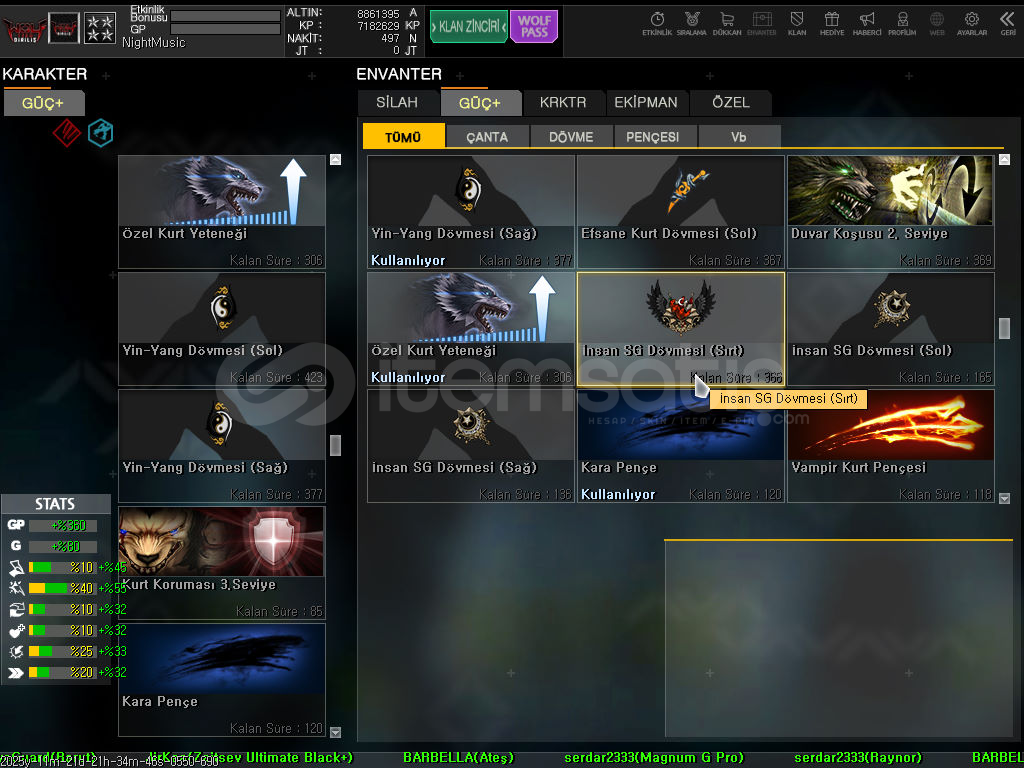Click the Klan Zinciri button
Image resolution: width=1024 pixels, height=768 pixels.
coord(468,26)
